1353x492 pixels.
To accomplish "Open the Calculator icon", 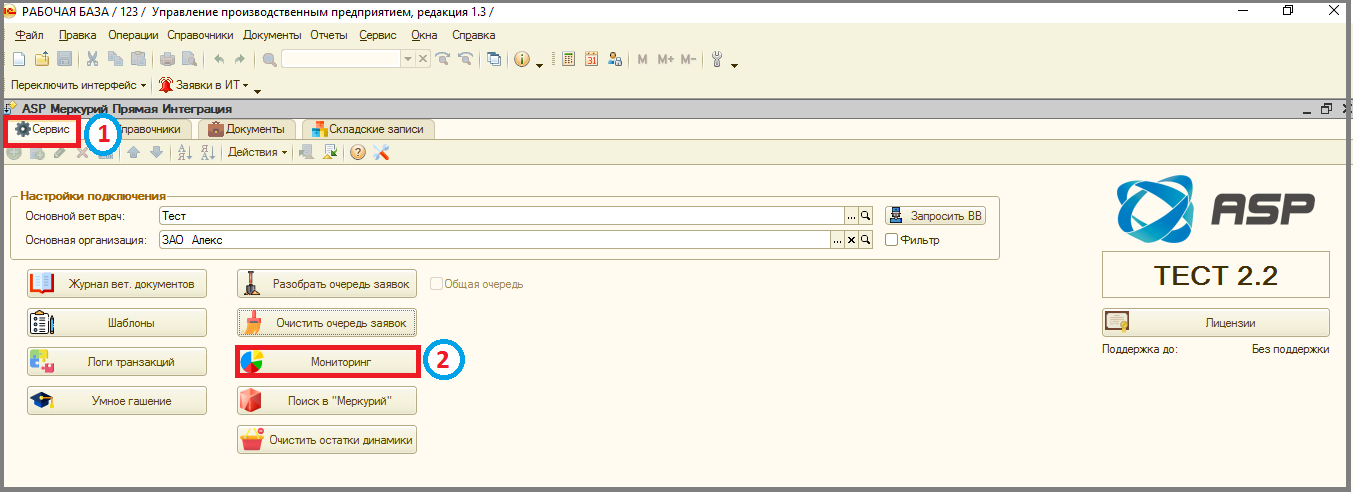I will point(569,59).
